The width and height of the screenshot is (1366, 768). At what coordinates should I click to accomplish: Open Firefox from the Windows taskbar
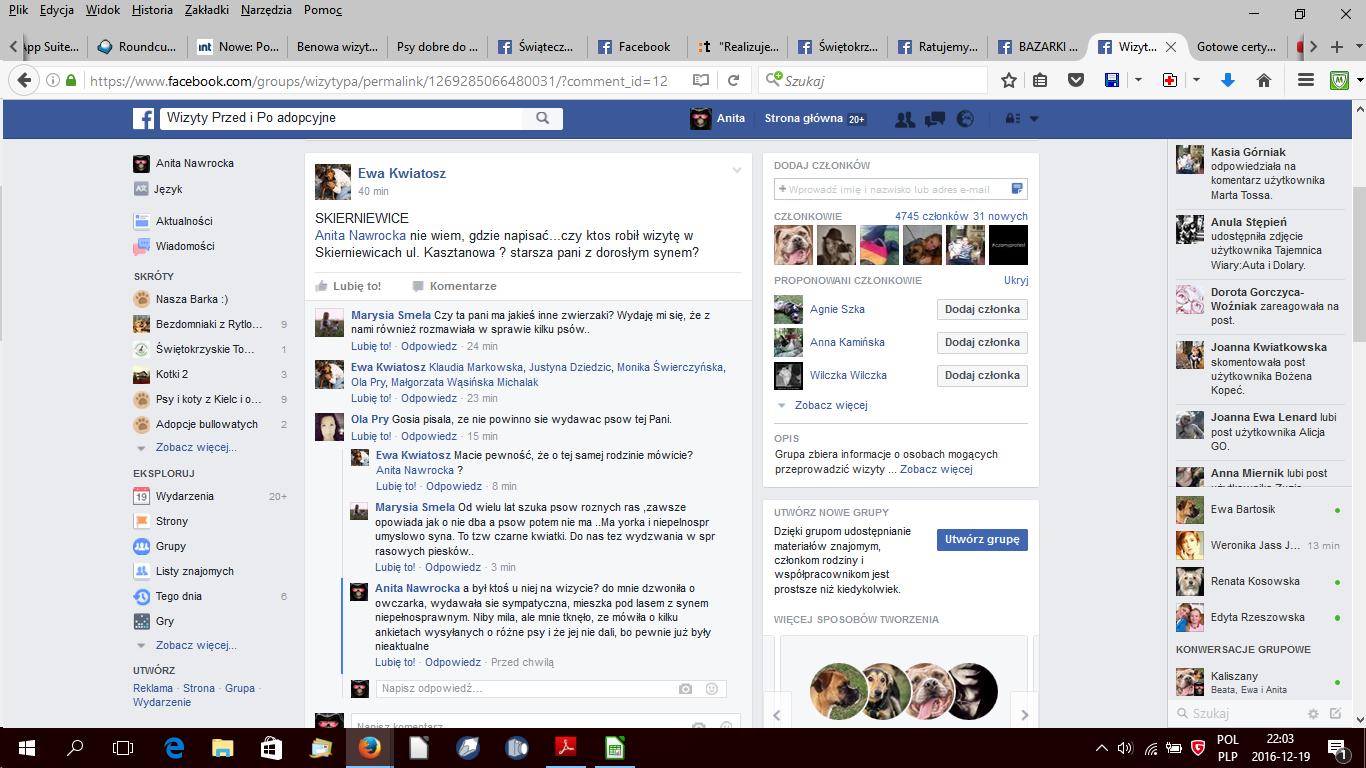coord(369,747)
